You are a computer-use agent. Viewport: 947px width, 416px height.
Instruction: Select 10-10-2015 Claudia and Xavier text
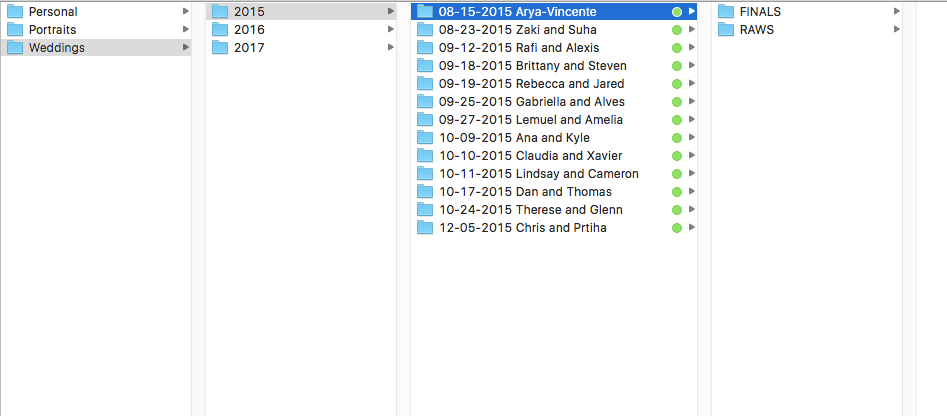tap(530, 156)
